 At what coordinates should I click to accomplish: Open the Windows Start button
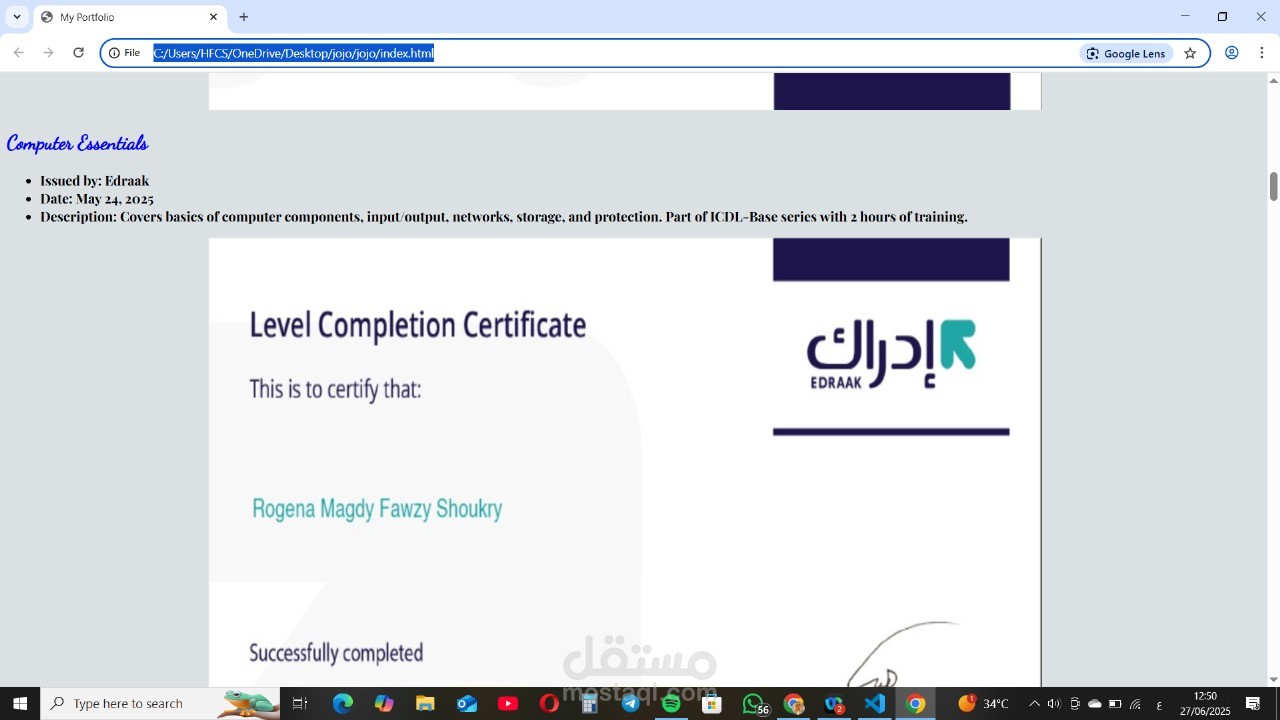(x=20, y=703)
